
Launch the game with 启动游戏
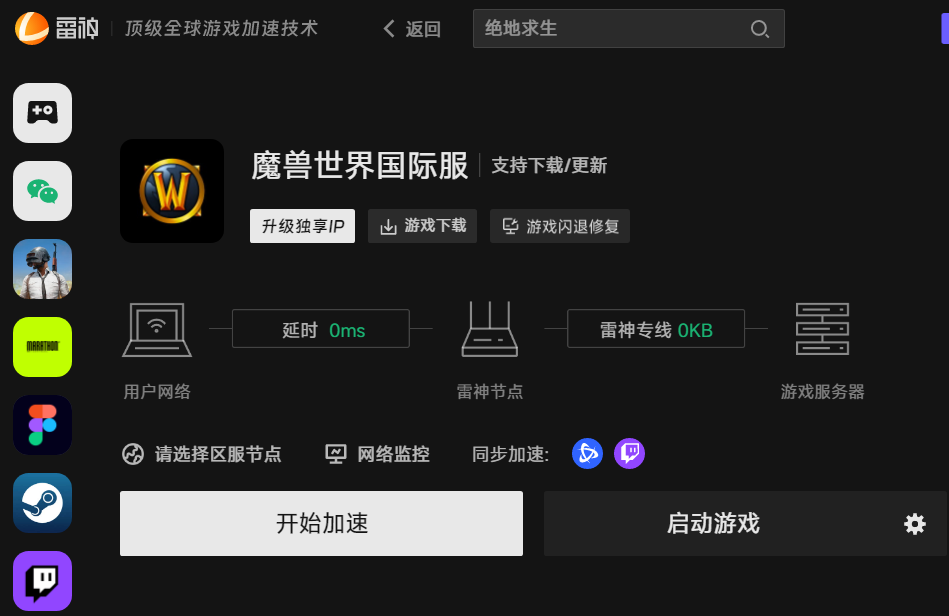[x=712, y=523]
